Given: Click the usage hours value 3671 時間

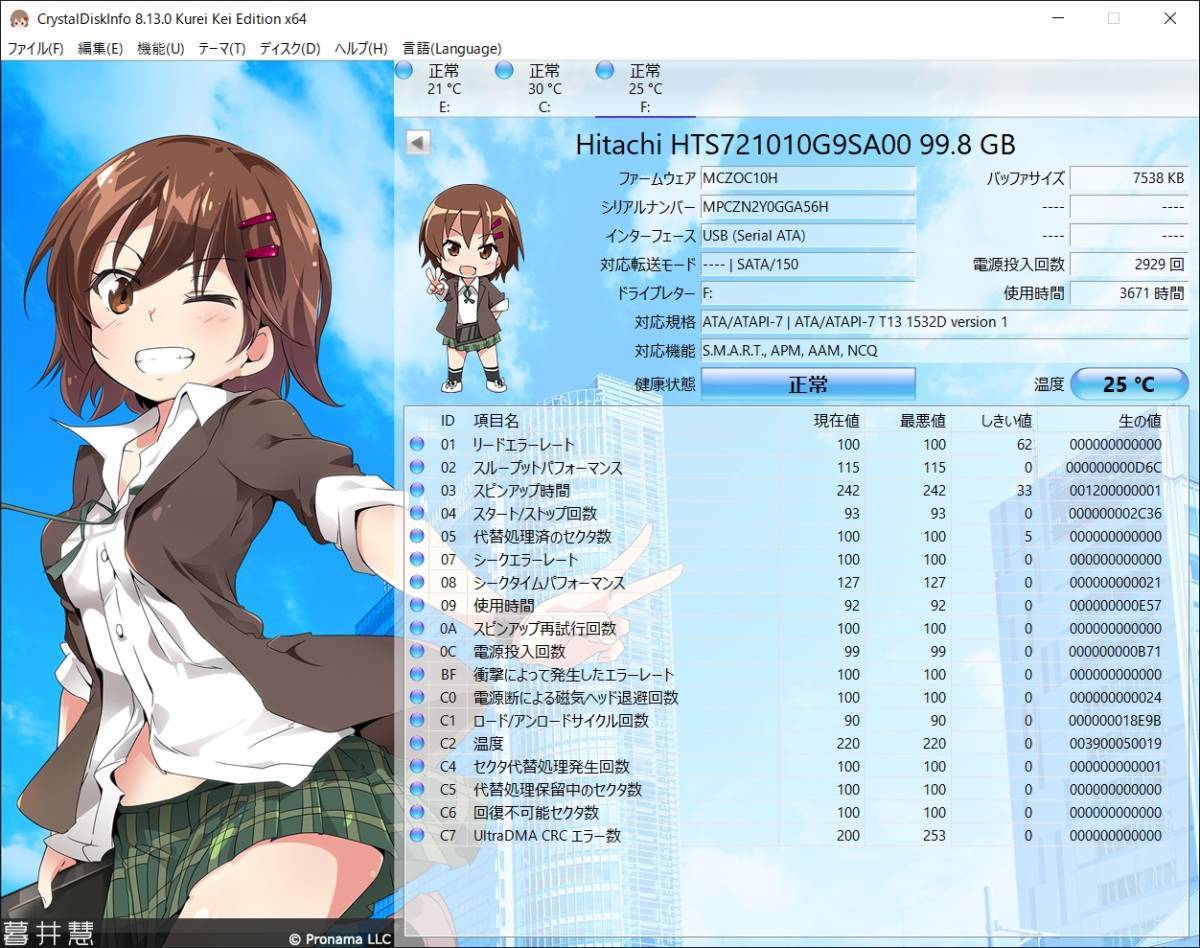Looking at the screenshot, I should coord(1129,294).
